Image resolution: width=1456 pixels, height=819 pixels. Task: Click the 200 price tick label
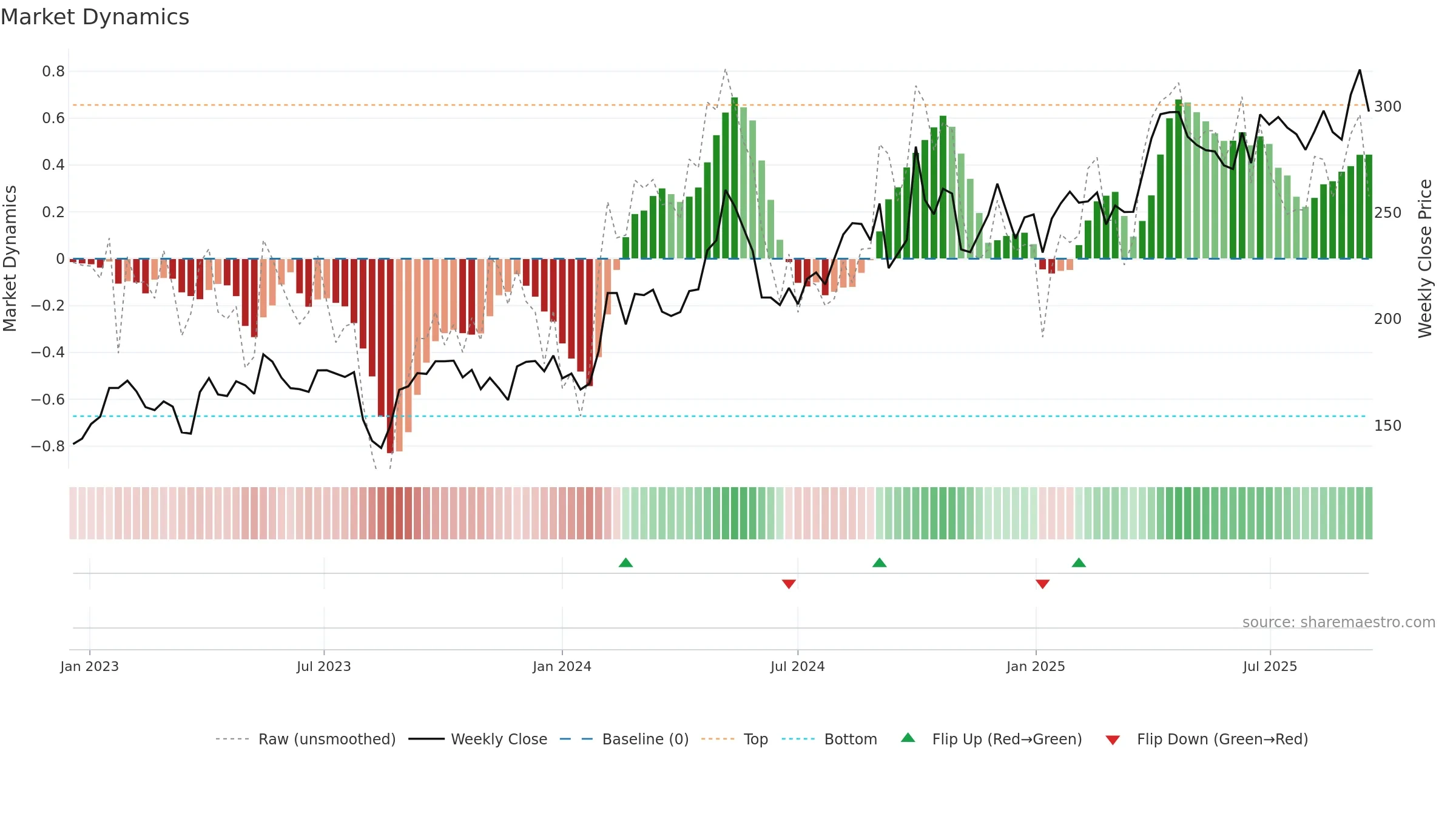pyautogui.click(x=1388, y=319)
